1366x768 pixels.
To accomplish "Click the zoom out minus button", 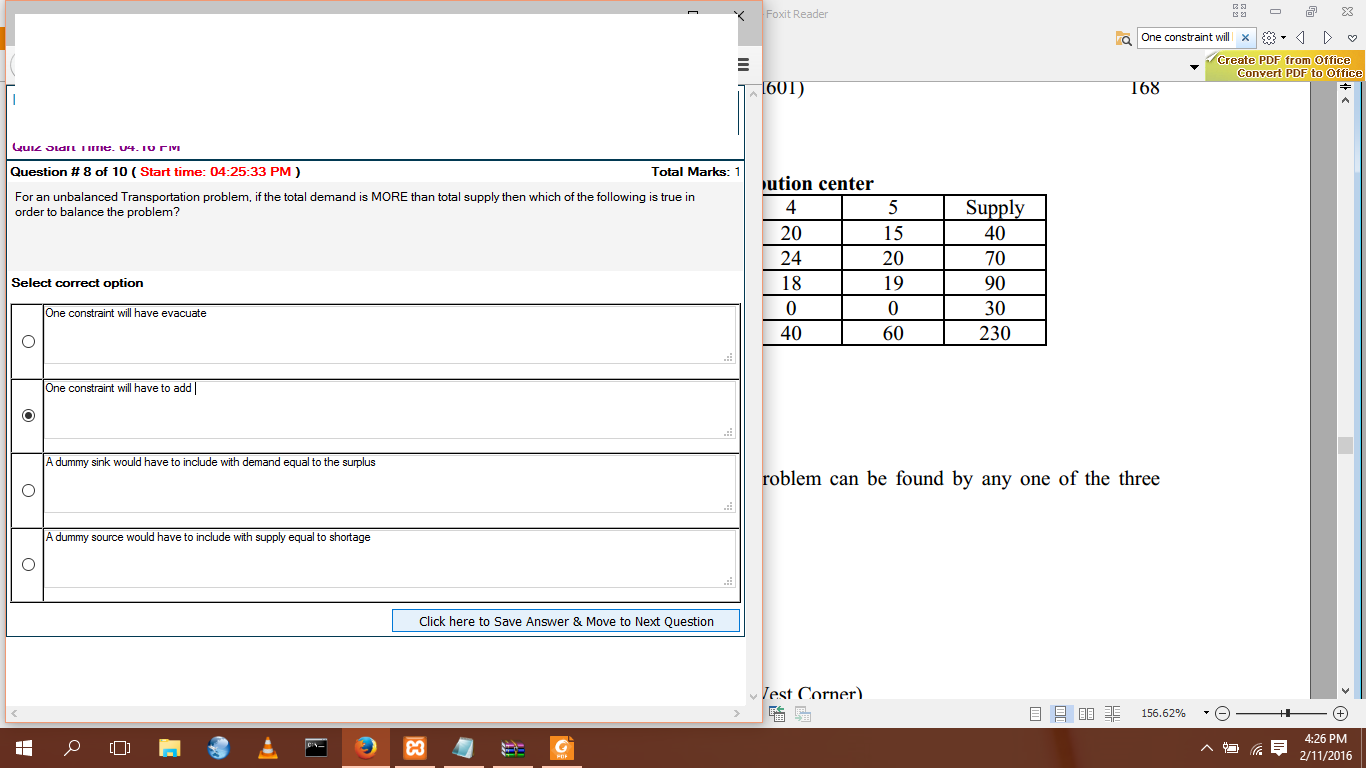I will coord(1223,714).
